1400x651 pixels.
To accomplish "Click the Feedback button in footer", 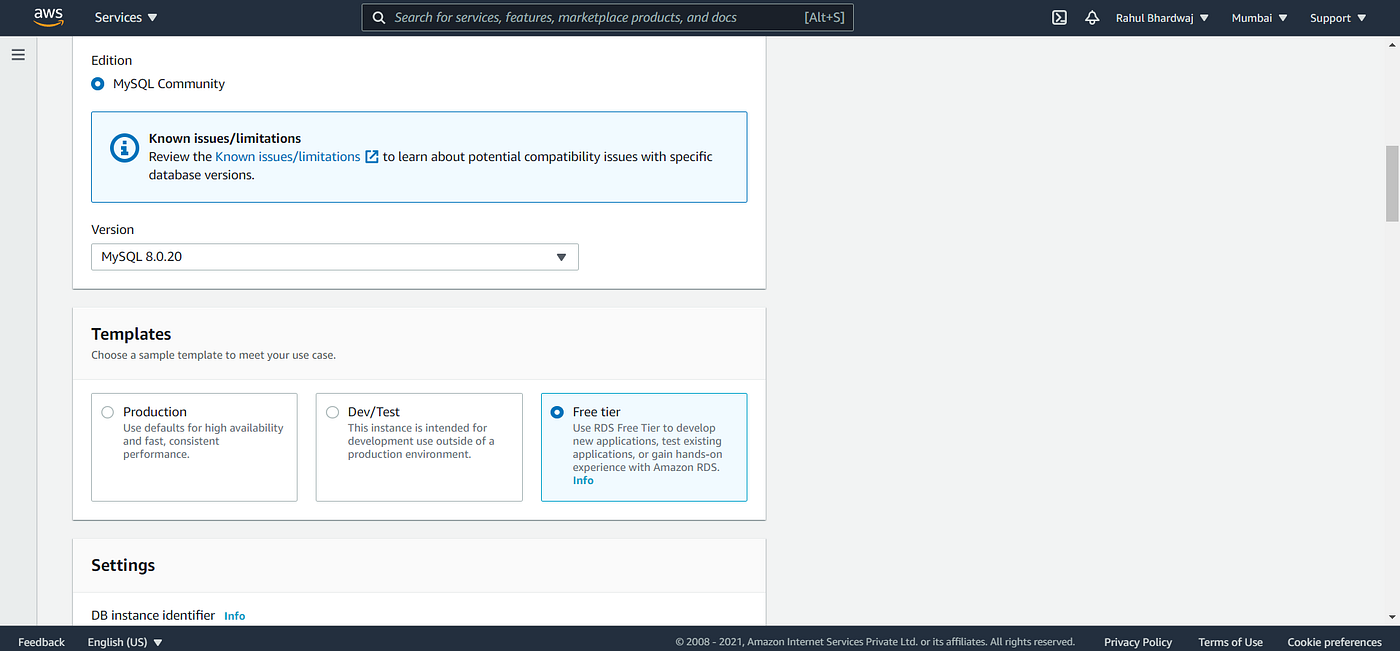I will 41,642.
